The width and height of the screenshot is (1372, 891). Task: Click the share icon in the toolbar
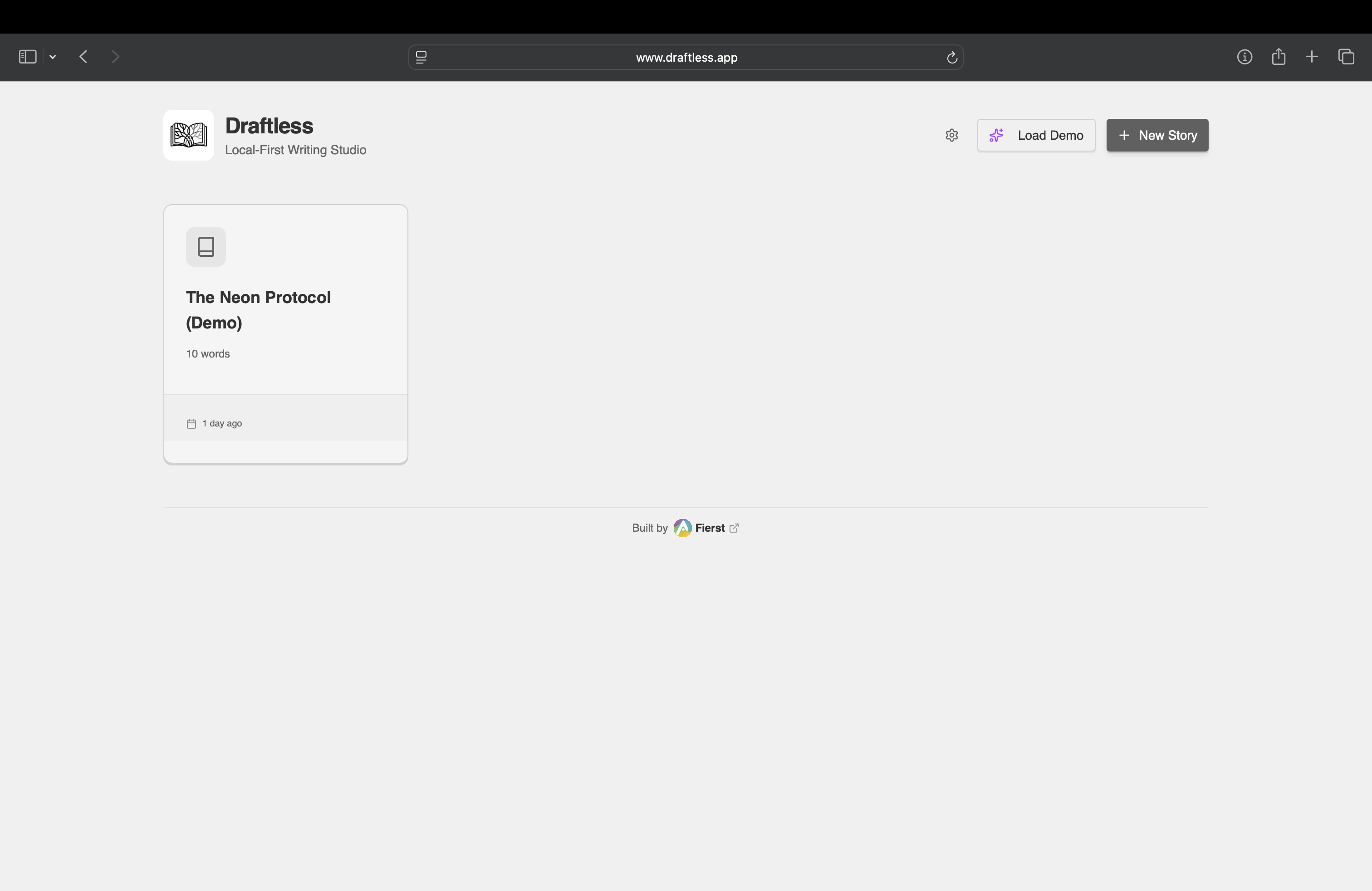[1279, 56]
